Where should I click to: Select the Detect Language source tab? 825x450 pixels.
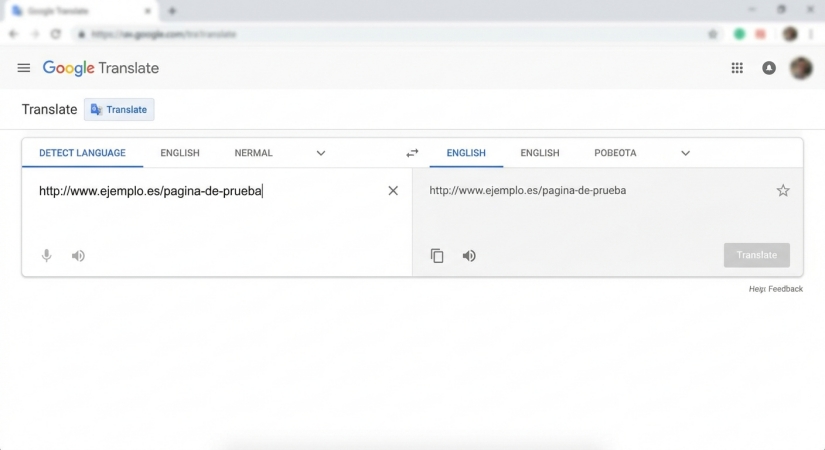(82, 153)
